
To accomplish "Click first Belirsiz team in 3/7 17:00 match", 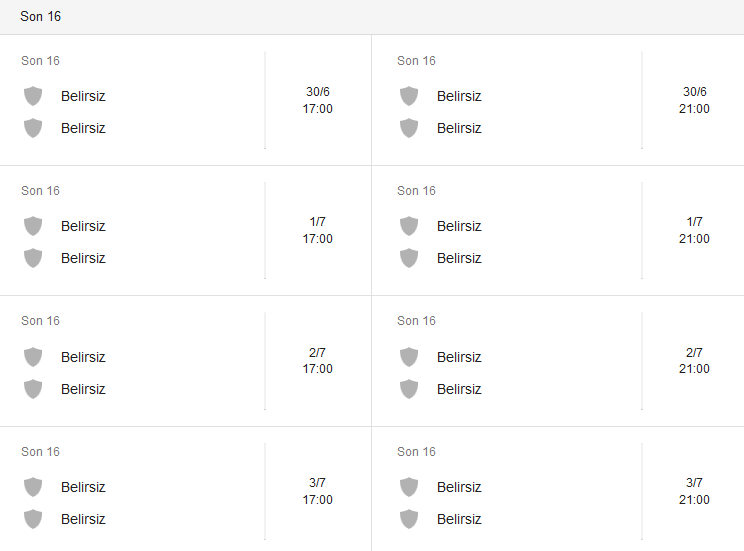I will pyautogui.click(x=83, y=487).
